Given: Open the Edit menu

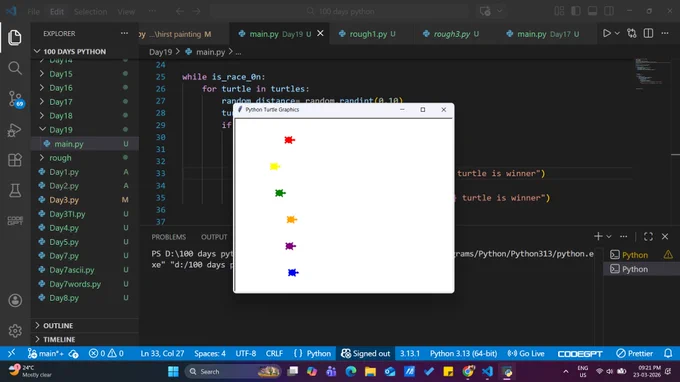Looking at the screenshot, I should [x=57, y=12].
